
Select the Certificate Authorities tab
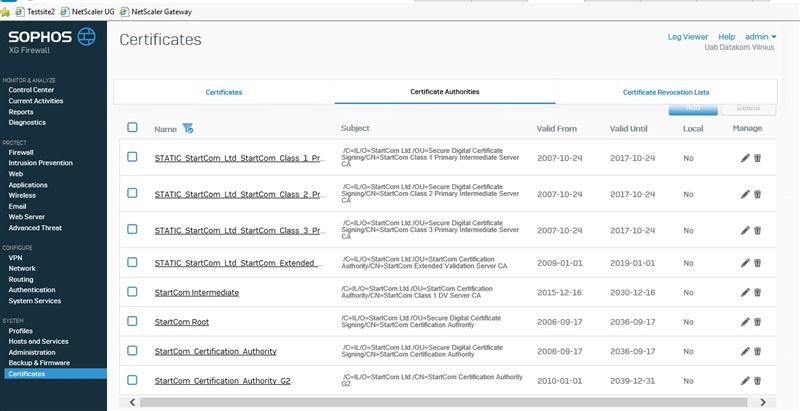[445, 92]
